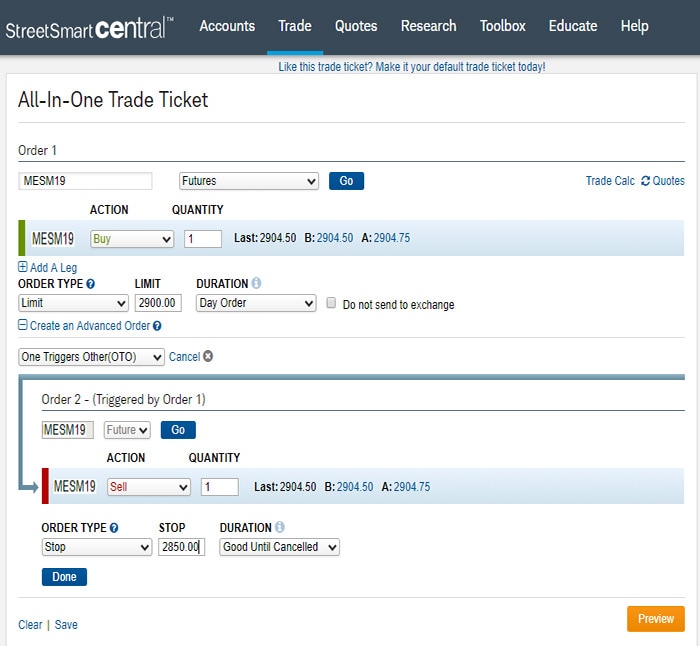Go to the Research menu
The height and width of the screenshot is (646, 700).
[428, 26]
